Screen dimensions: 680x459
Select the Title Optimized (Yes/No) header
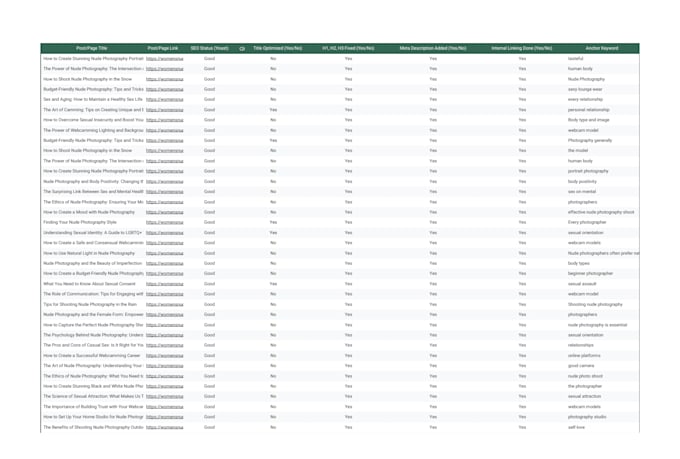[x=278, y=48]
